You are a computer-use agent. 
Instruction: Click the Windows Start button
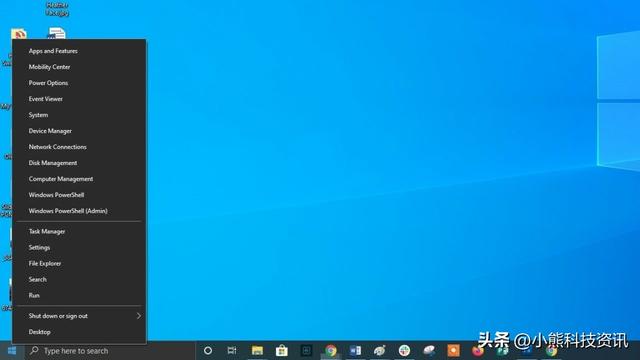tap(12, 351)
